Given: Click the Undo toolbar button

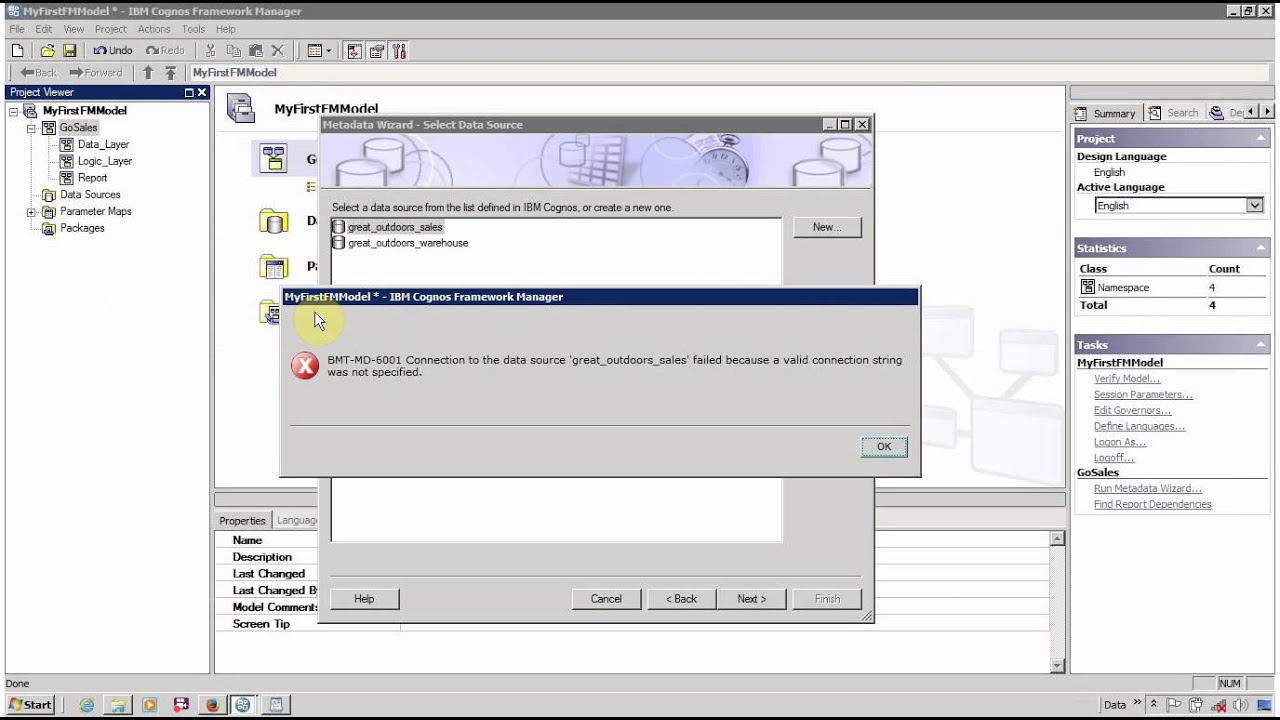Looking at the screenshot, I should pos(113,51).
